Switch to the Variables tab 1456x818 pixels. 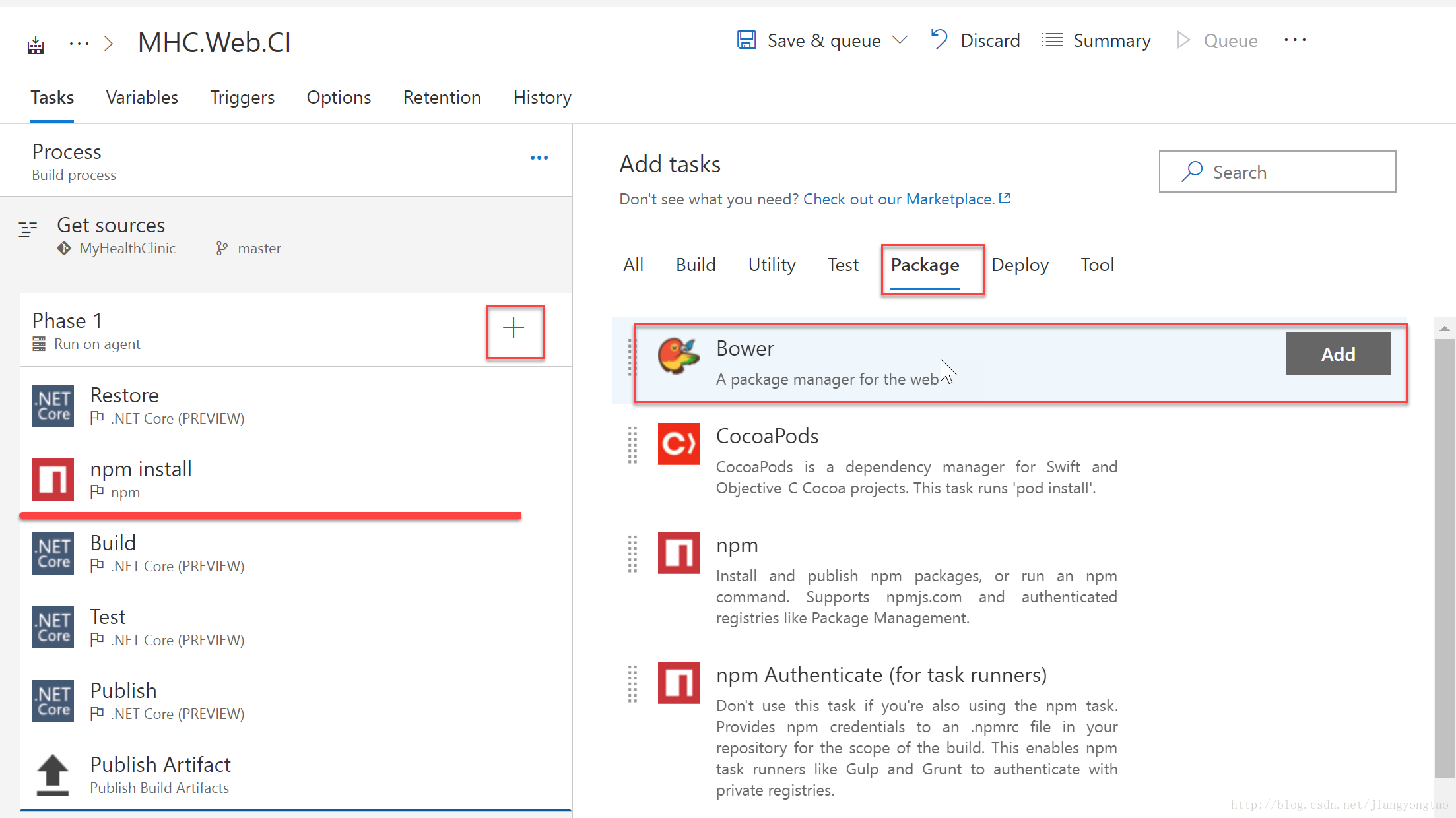pos(142,98)
